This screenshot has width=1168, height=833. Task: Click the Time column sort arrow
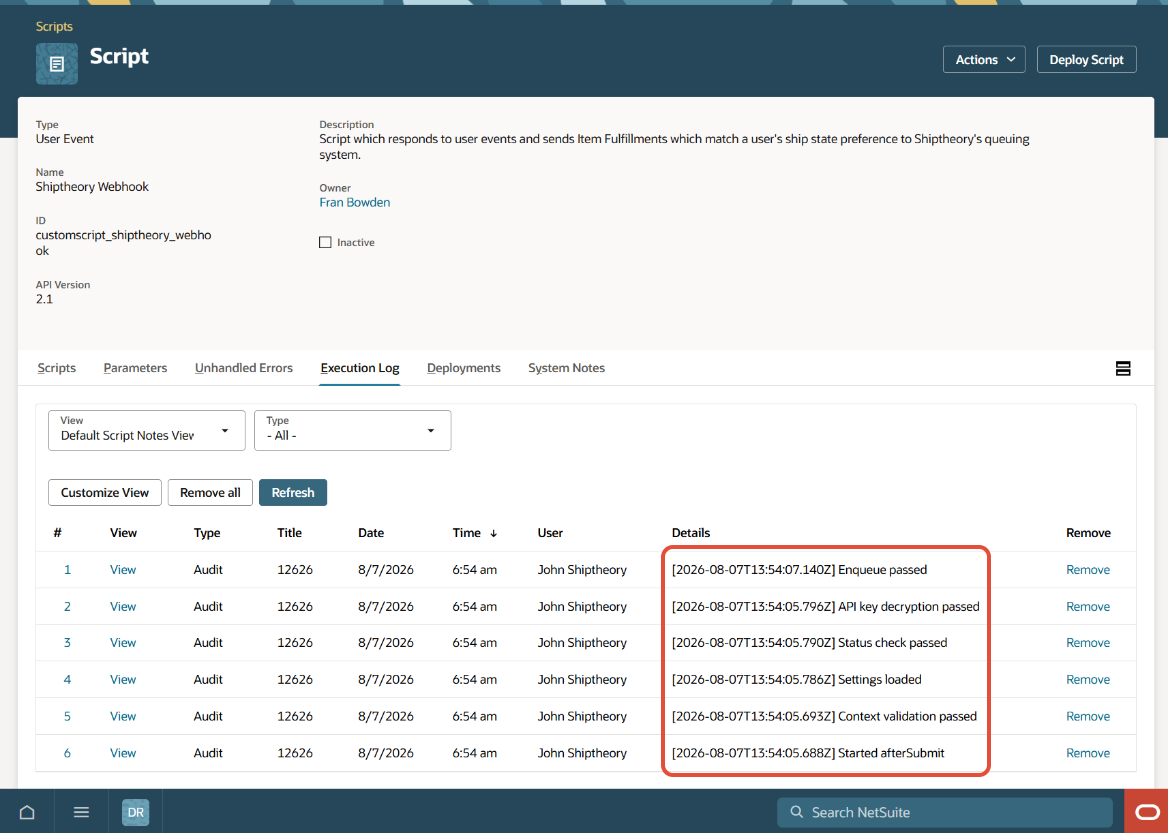pyautogui.click(x=493, y=533)
